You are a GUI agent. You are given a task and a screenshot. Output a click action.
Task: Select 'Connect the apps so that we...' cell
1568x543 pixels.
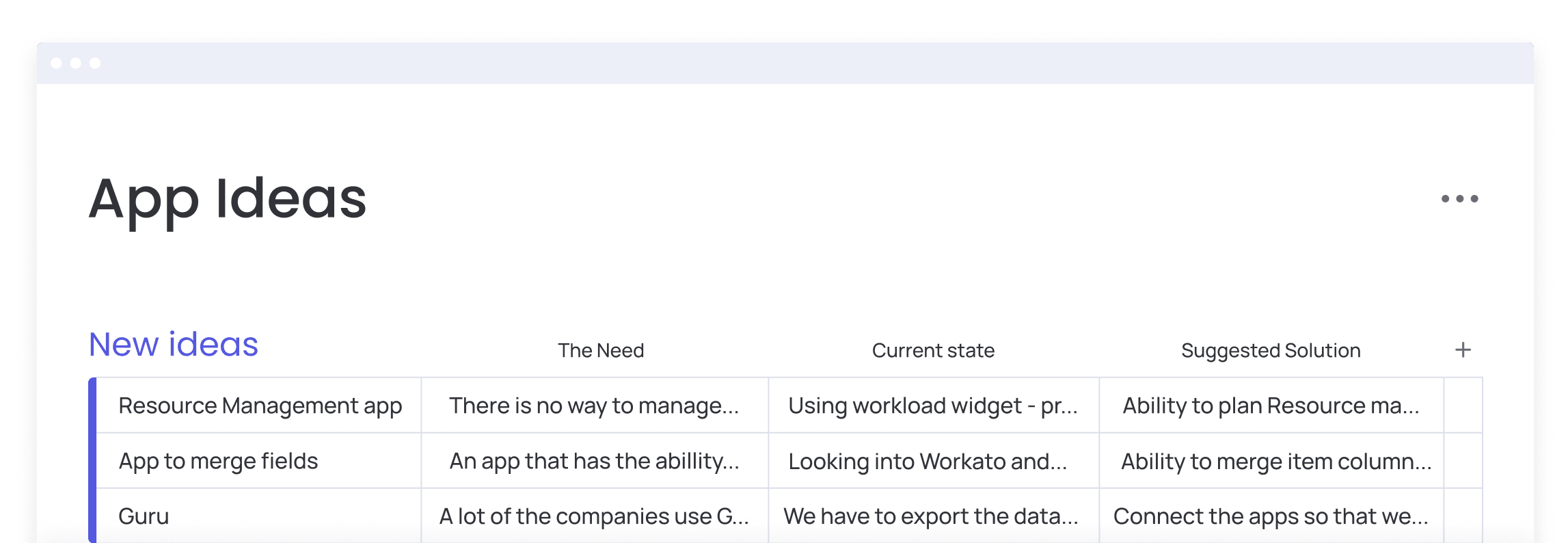point(1271,516)
